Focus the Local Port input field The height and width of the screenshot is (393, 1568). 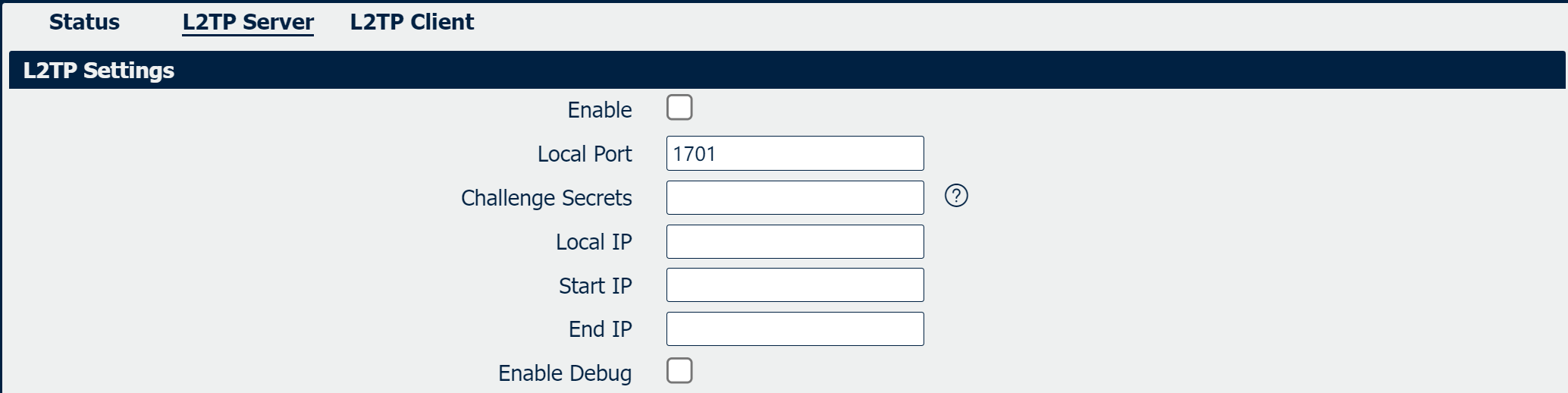click(x=795, y=153)
